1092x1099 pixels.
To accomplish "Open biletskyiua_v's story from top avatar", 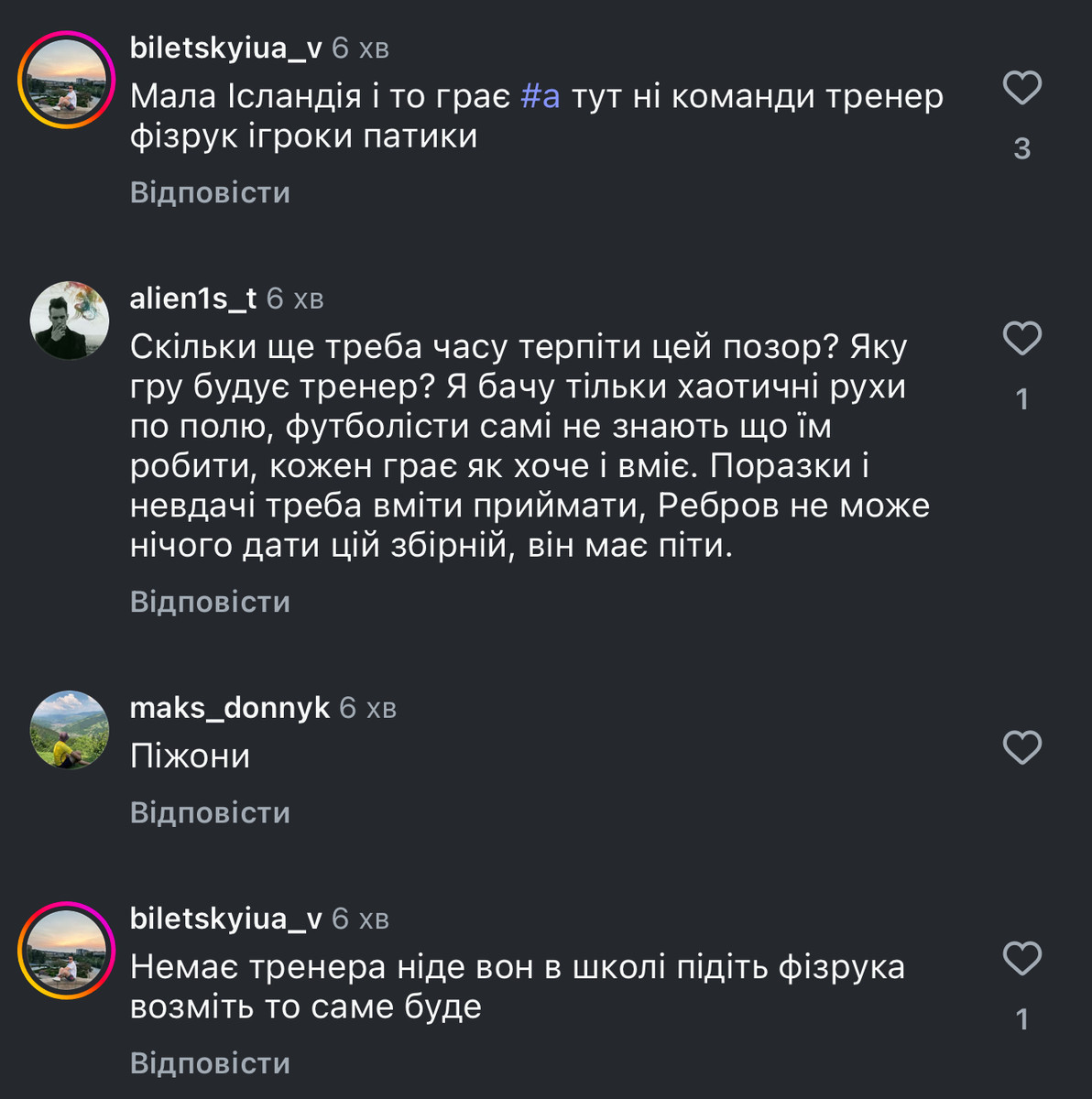I will click(66, 80).
